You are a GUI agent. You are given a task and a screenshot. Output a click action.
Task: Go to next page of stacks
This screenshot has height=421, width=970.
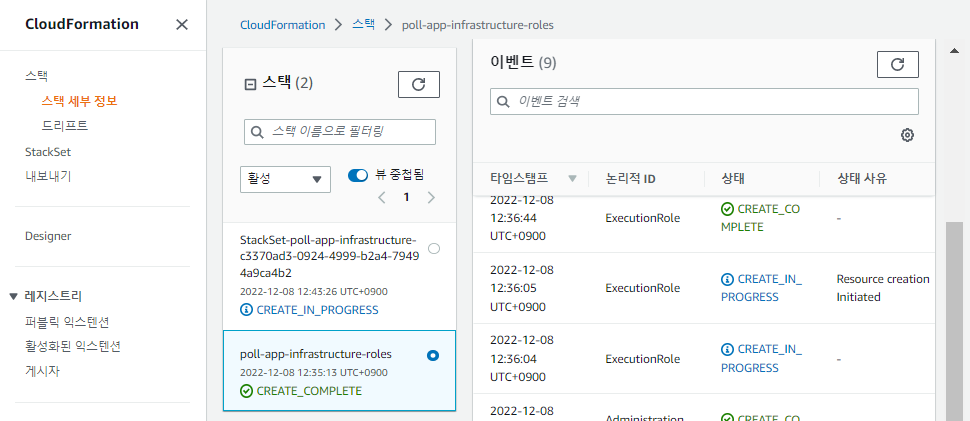tap(431, 198)
